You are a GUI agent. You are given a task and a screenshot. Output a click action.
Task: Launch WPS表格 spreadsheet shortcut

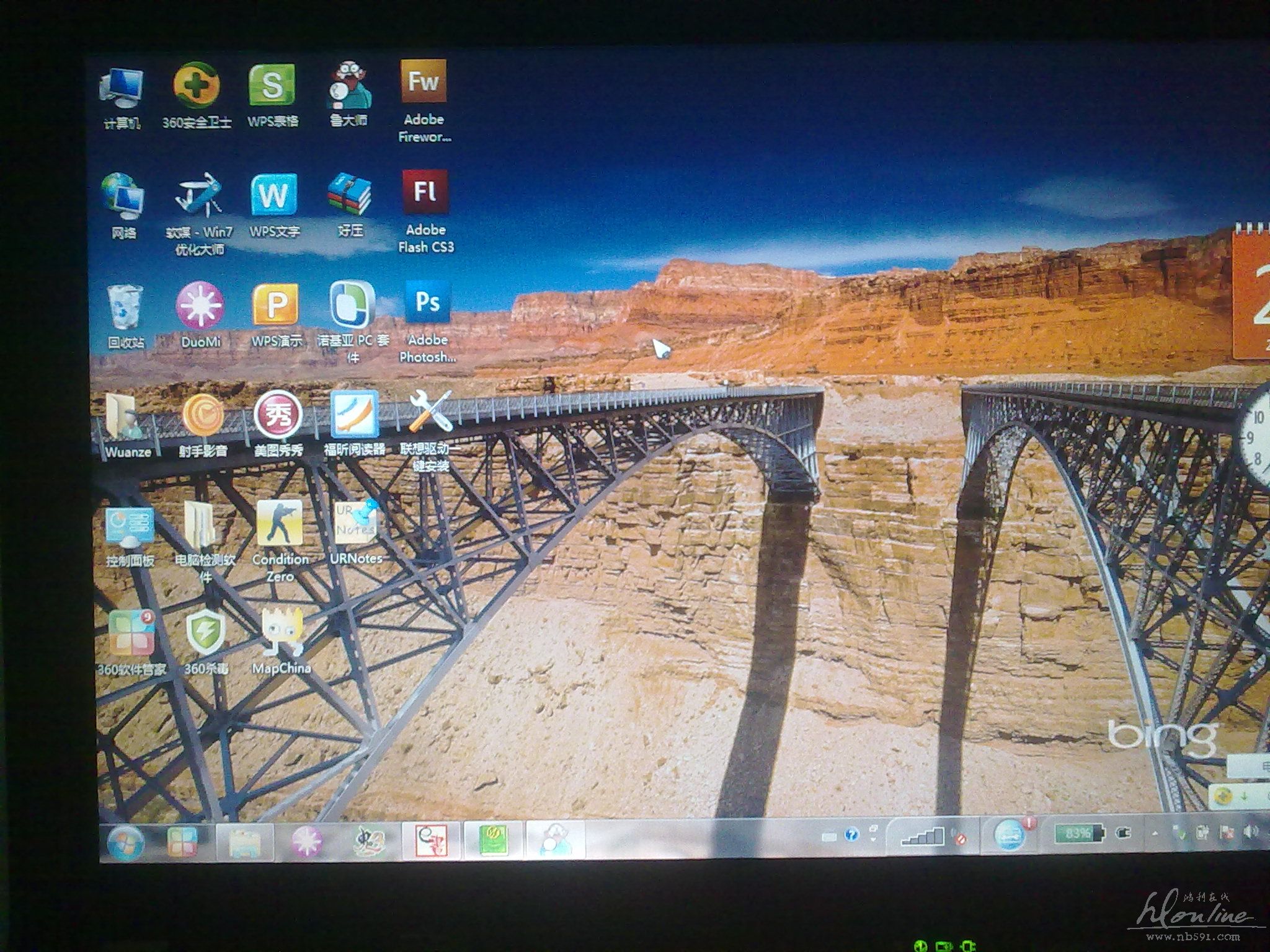[x=272, y=86]
